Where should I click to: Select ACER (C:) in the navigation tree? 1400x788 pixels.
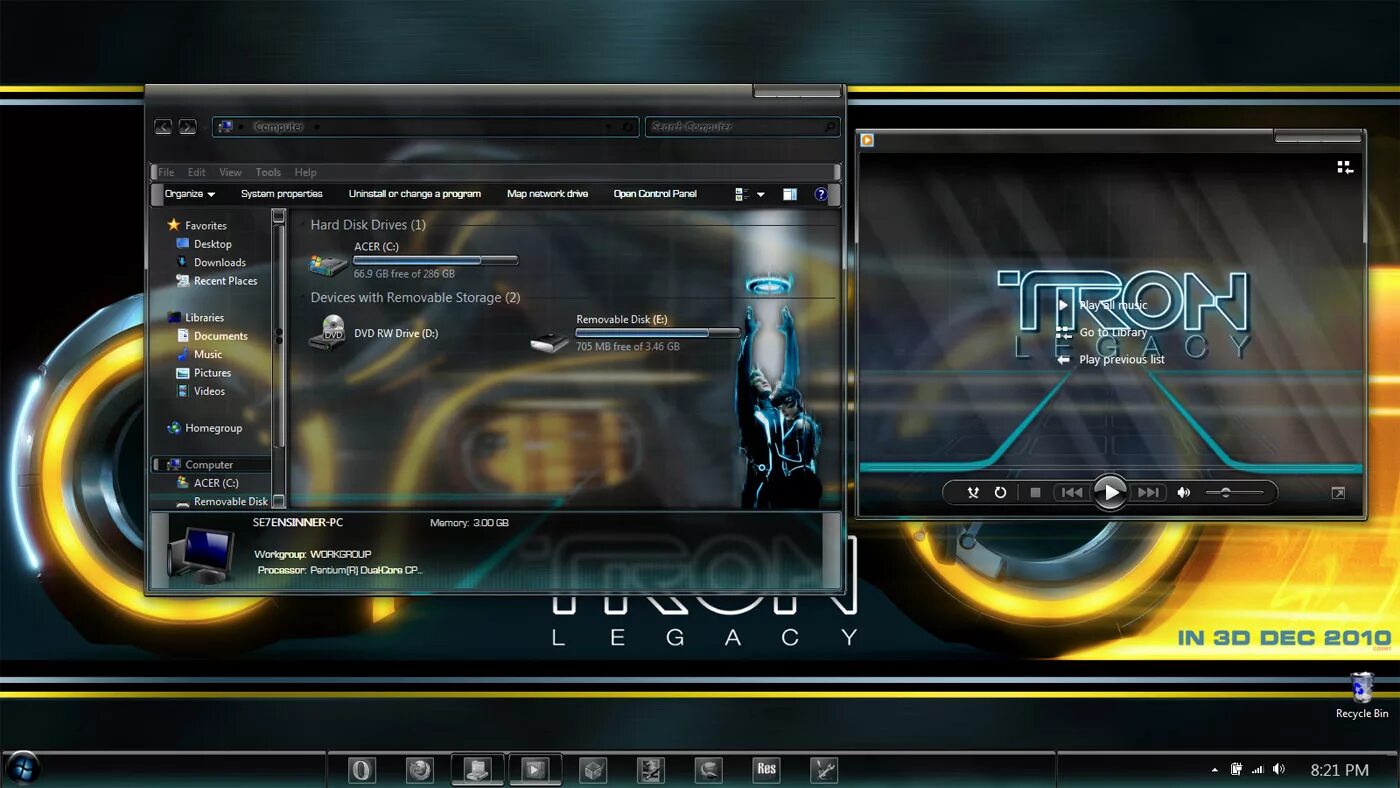tap(207, 483)
